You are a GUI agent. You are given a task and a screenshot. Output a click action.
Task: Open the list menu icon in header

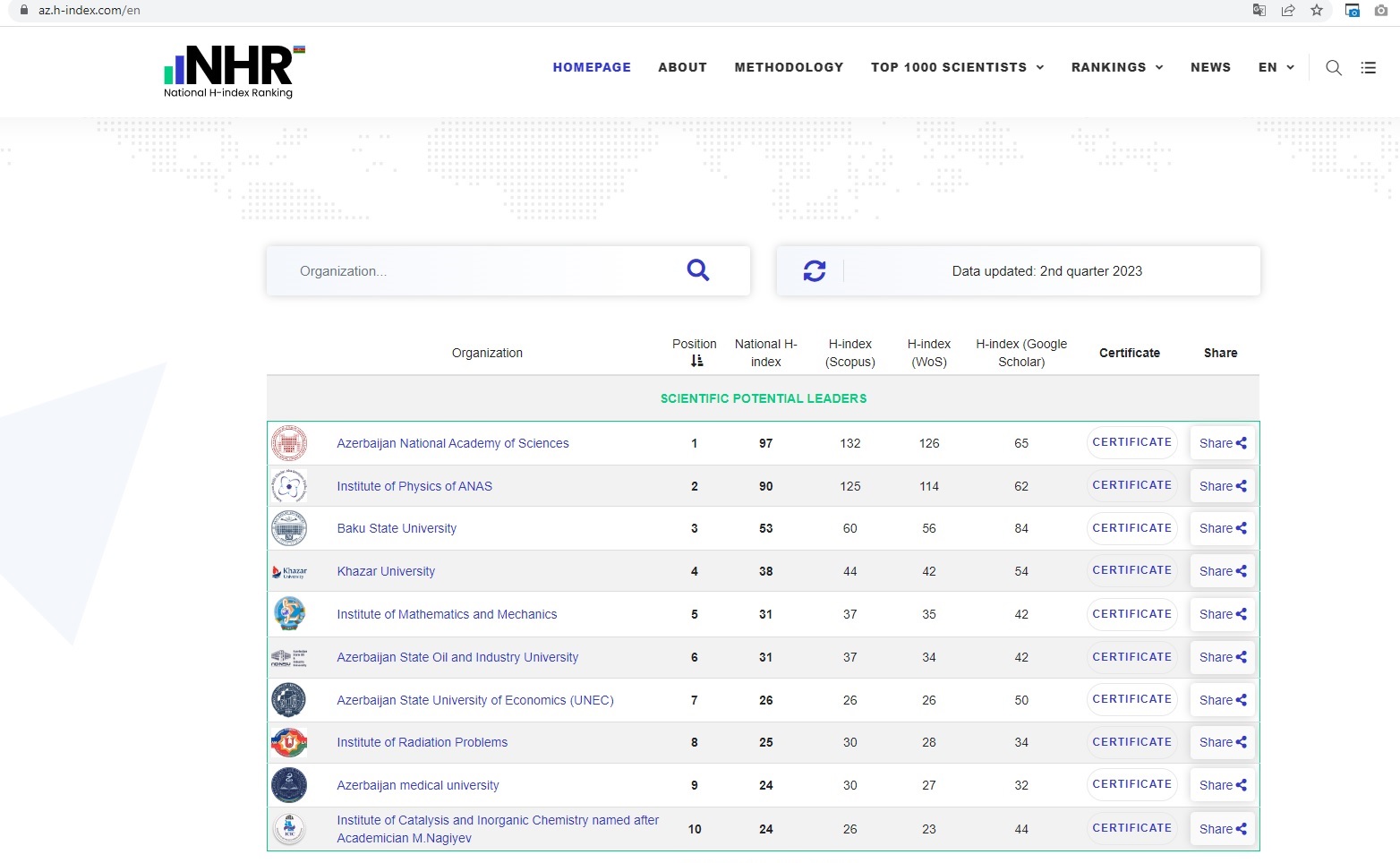(x=1369, y=67)
